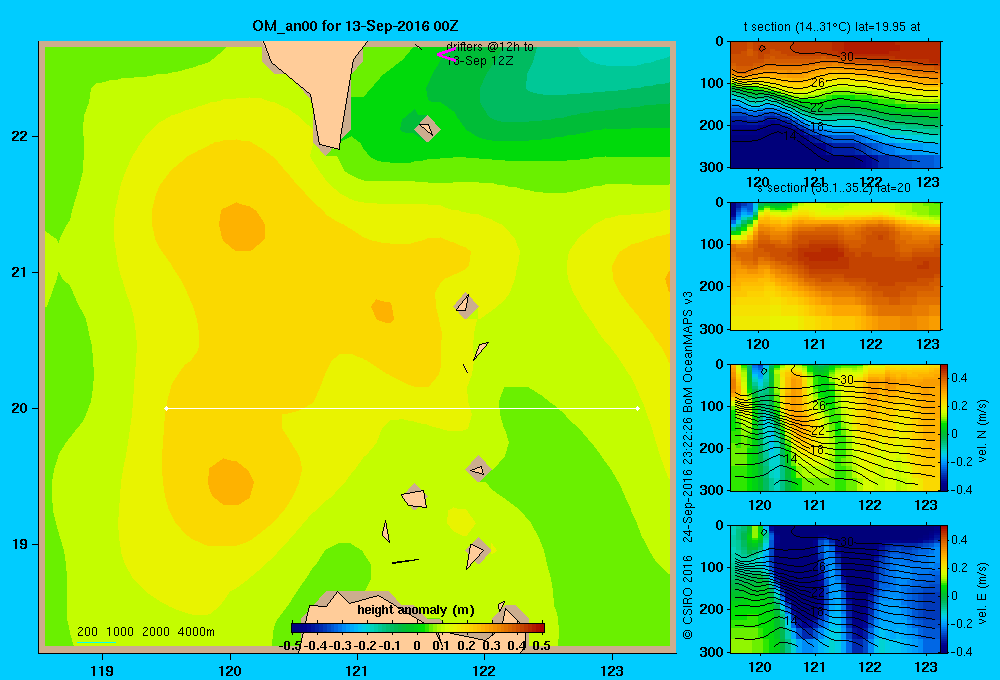The width and height of the screenshot is (1000, 680).
Task: Click the "height anomaly (m)" label
Action: tap(416, 610)
